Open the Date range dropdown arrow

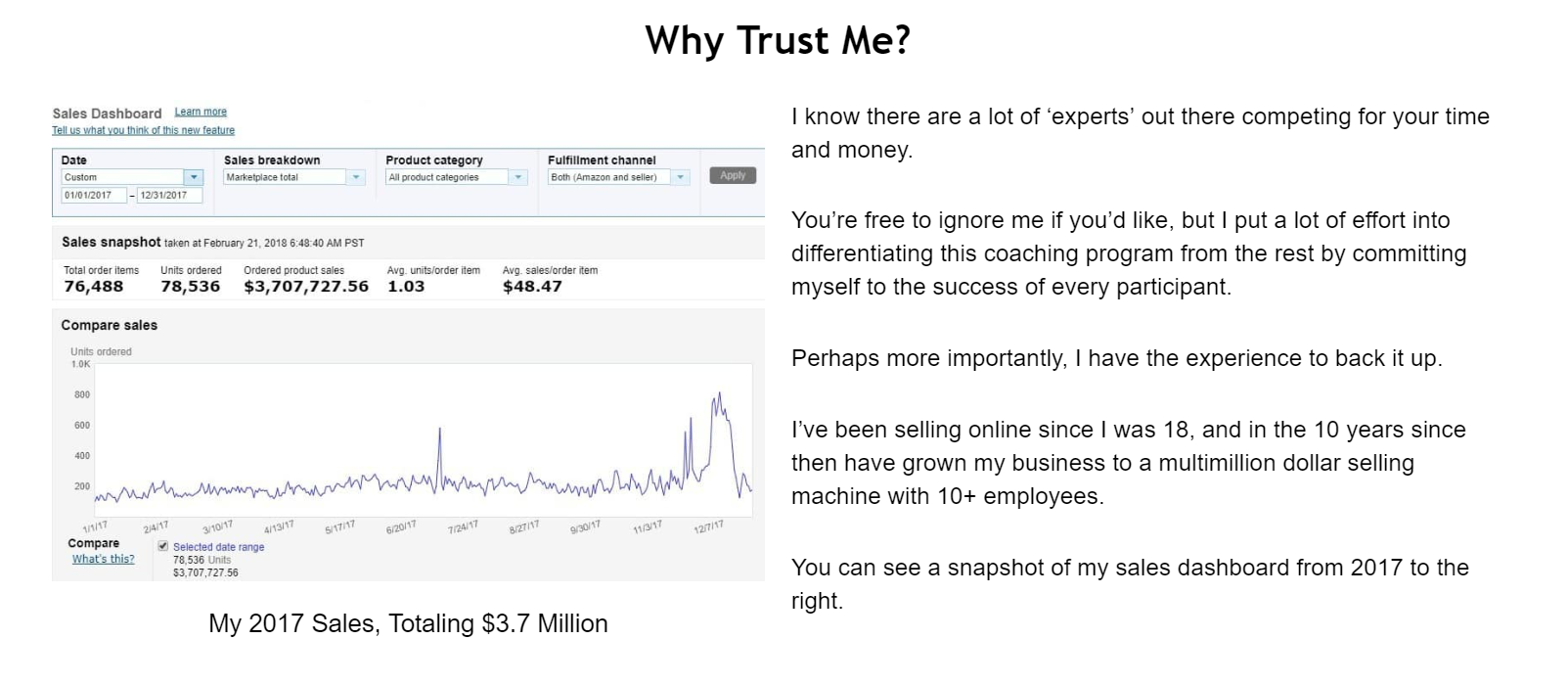point(194,177)
